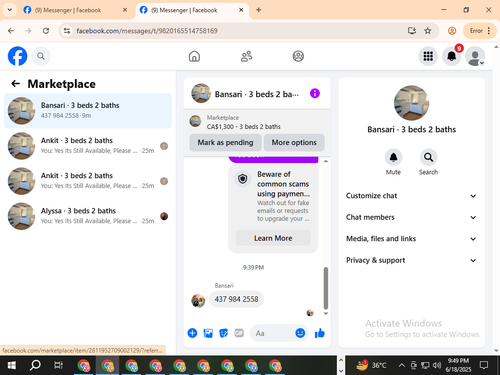This screenshot has width=500, height=375.
Task: Open Marketplace listing CA$1,300 link
Action: click(x=243, y=127)
